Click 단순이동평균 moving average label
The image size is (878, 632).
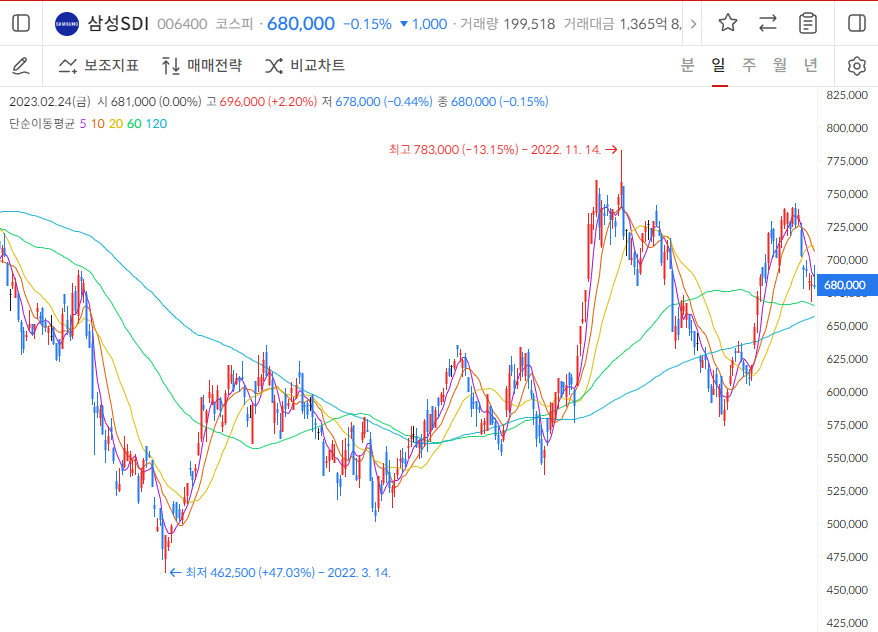[x=42, y=124]
